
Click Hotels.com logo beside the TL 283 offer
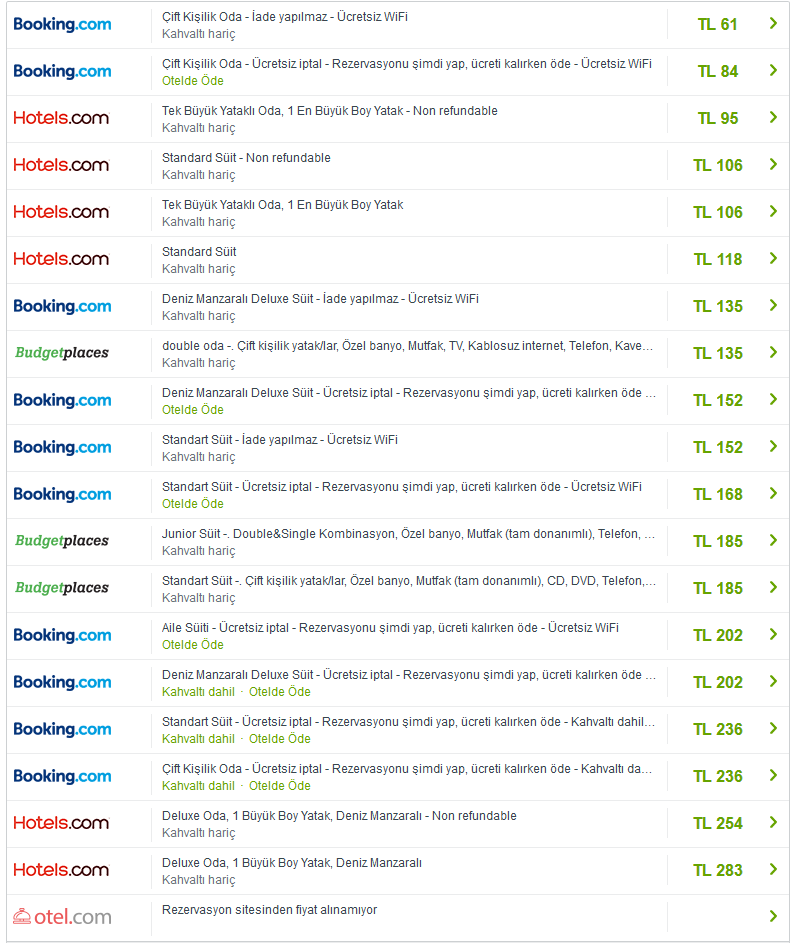coord(61,870)
